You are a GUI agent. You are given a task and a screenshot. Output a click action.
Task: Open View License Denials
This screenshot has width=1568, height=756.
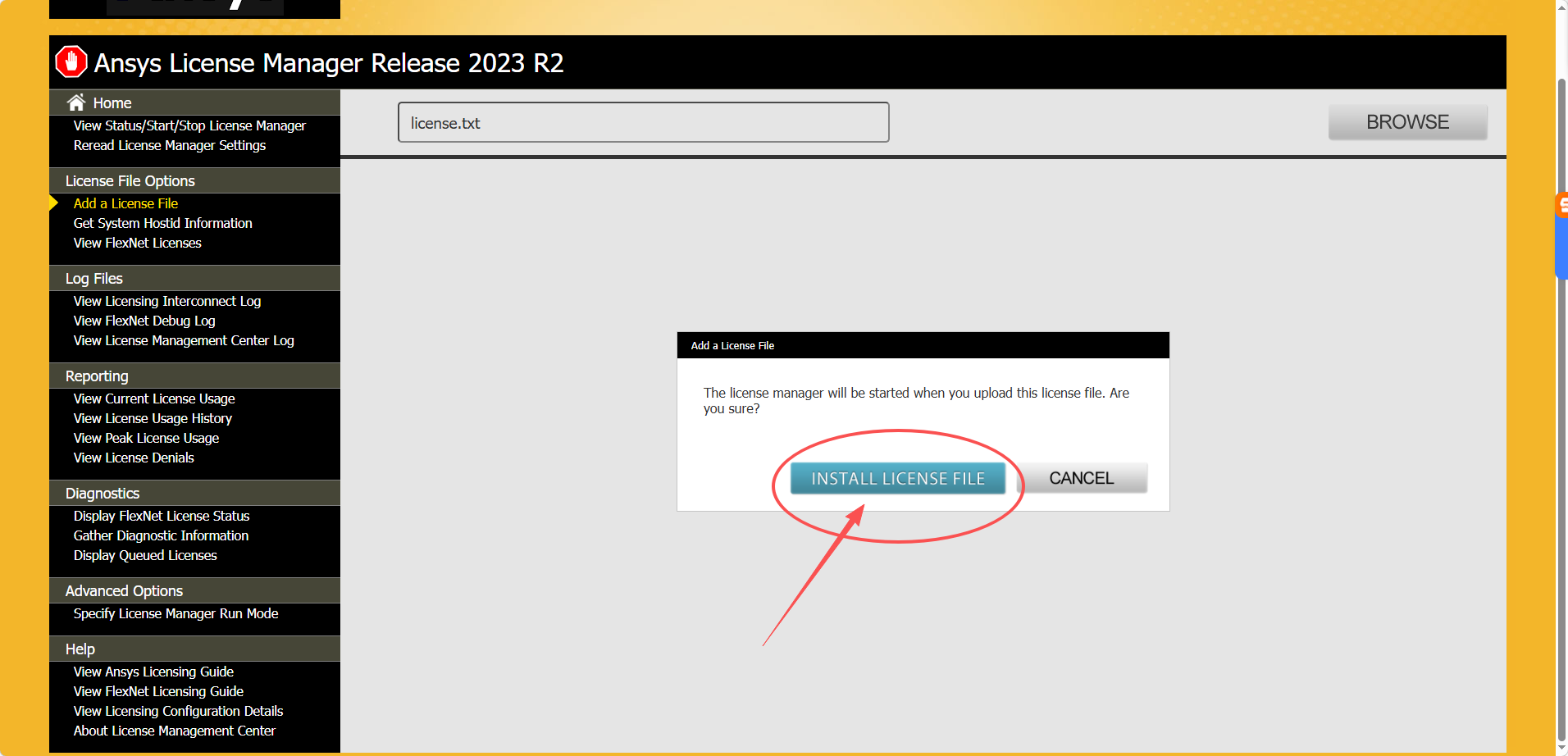[x=134, y=458]
